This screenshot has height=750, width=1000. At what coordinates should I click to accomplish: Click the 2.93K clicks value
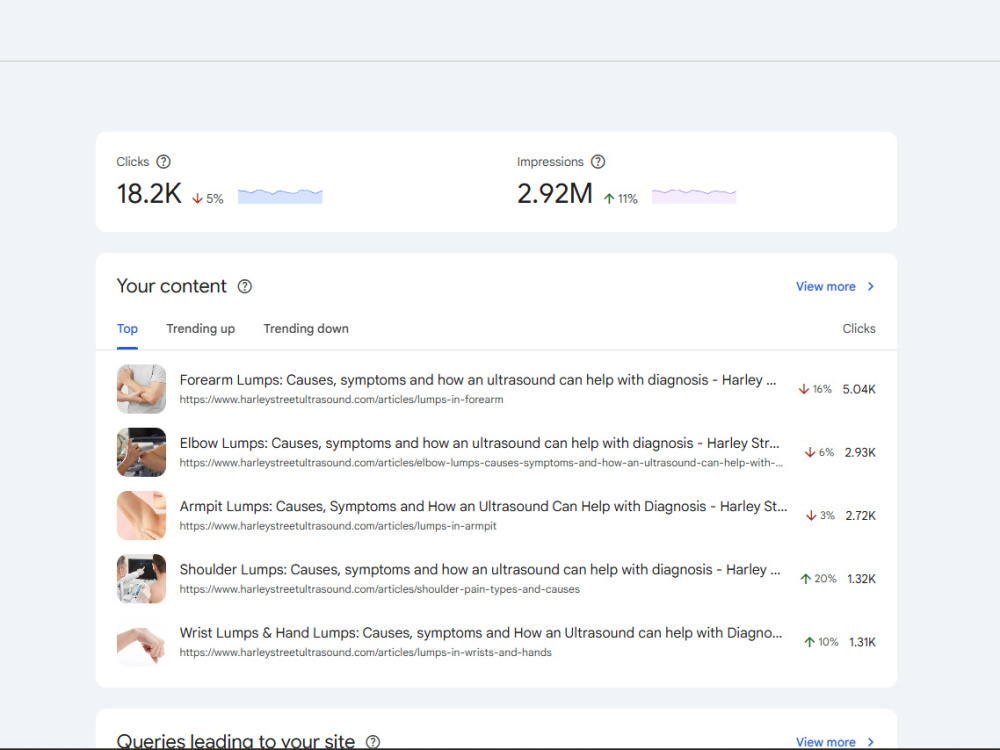[x=860, y=452]
